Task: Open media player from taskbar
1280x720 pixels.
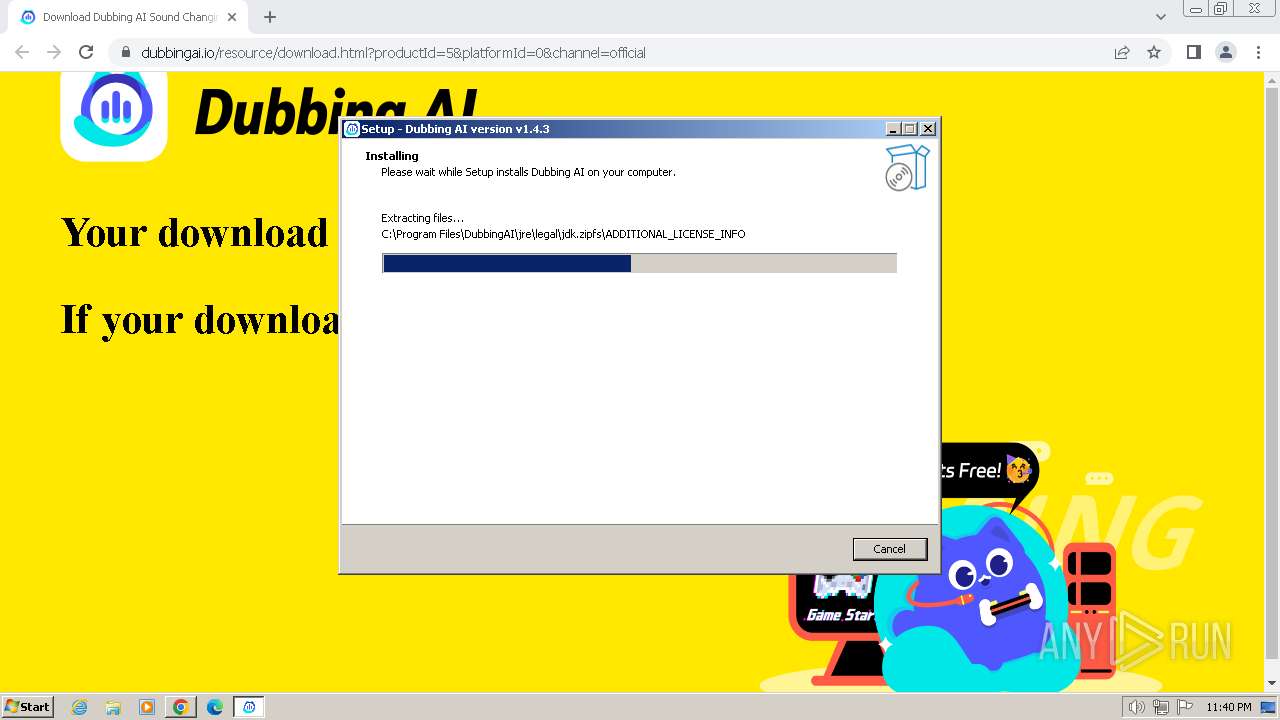Action: tap(147, 707)
